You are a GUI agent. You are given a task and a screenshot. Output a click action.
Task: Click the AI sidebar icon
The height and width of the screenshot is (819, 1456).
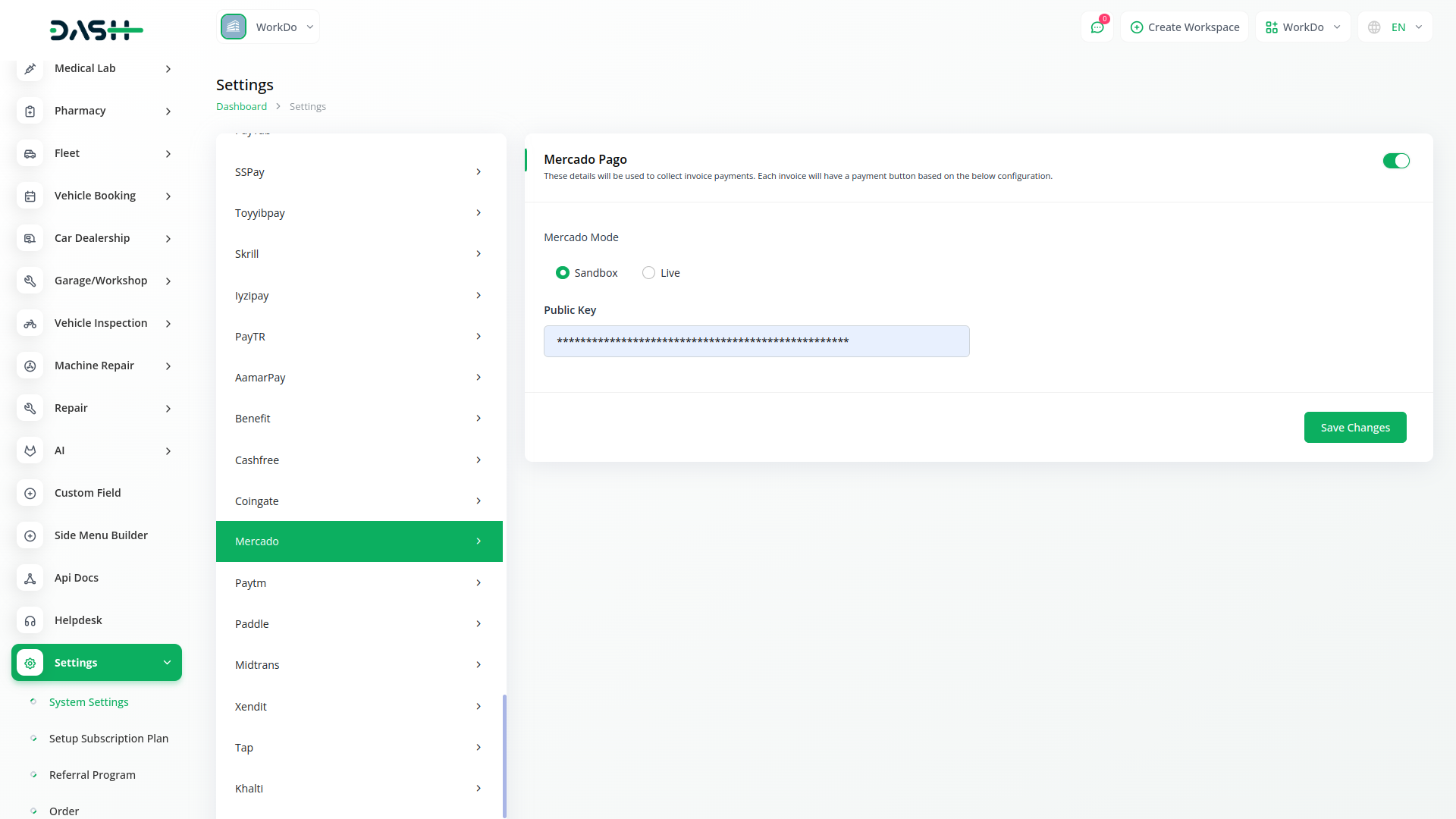(30, 450)
